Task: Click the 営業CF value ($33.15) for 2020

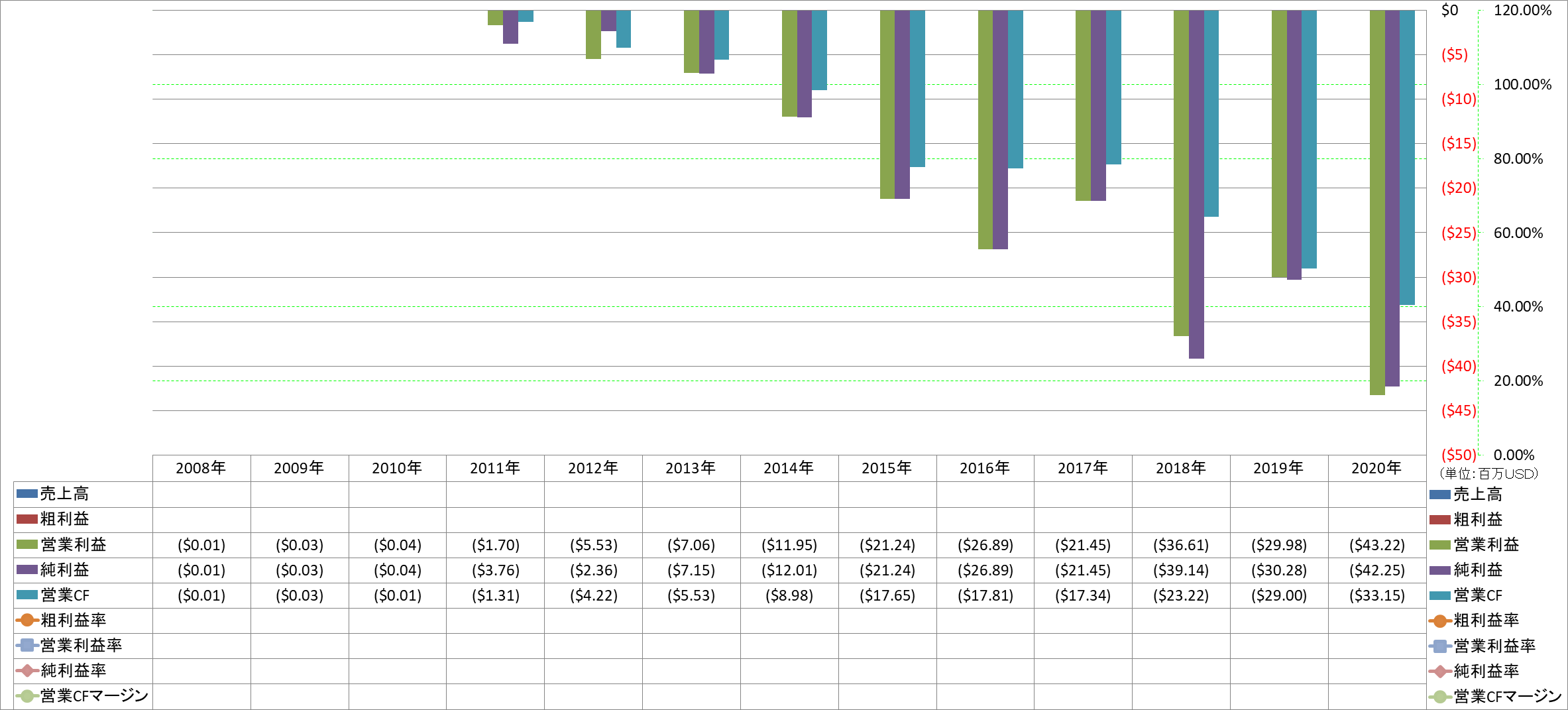Action: tap(1377, 595)
